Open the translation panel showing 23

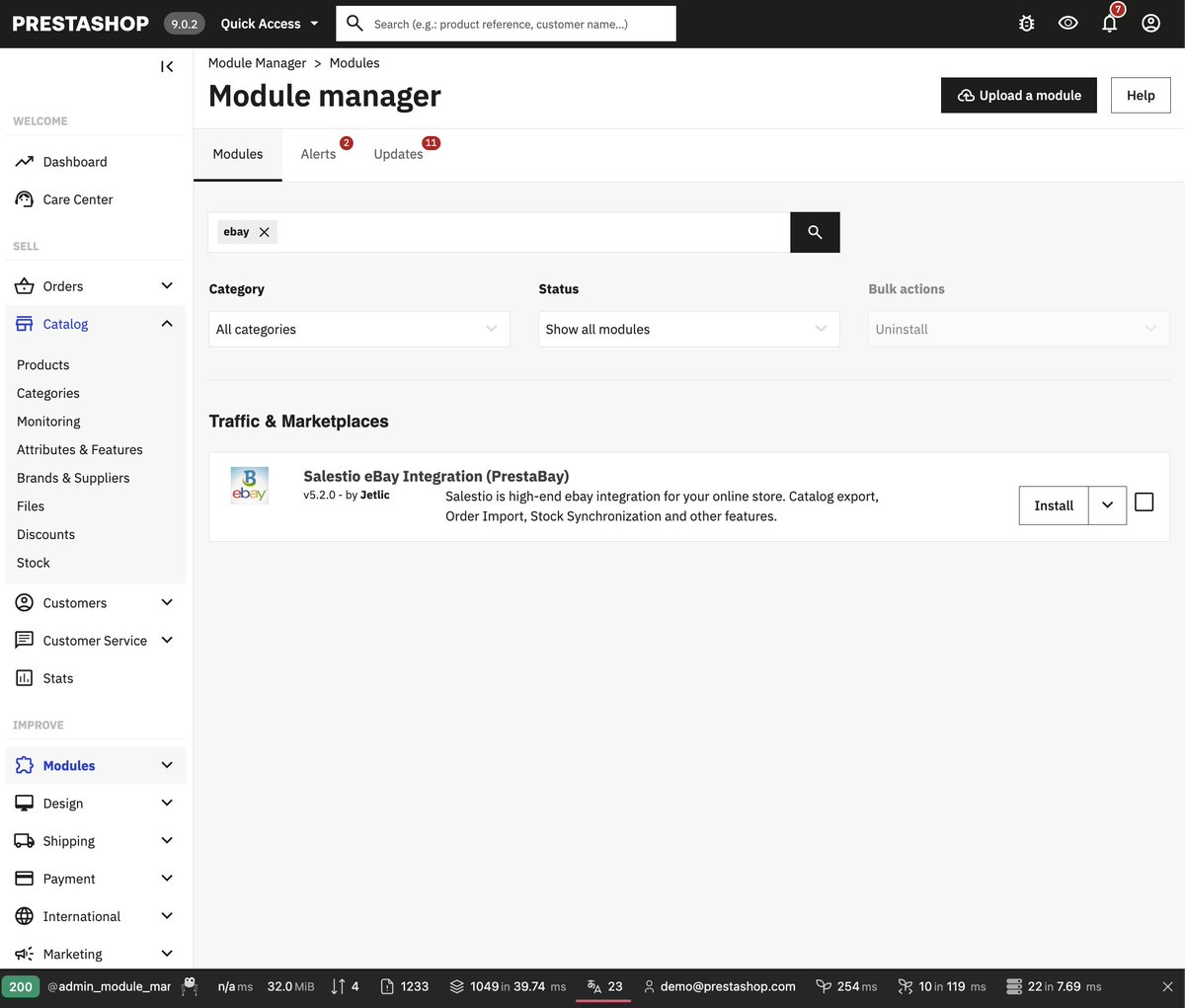click(604, 986)
